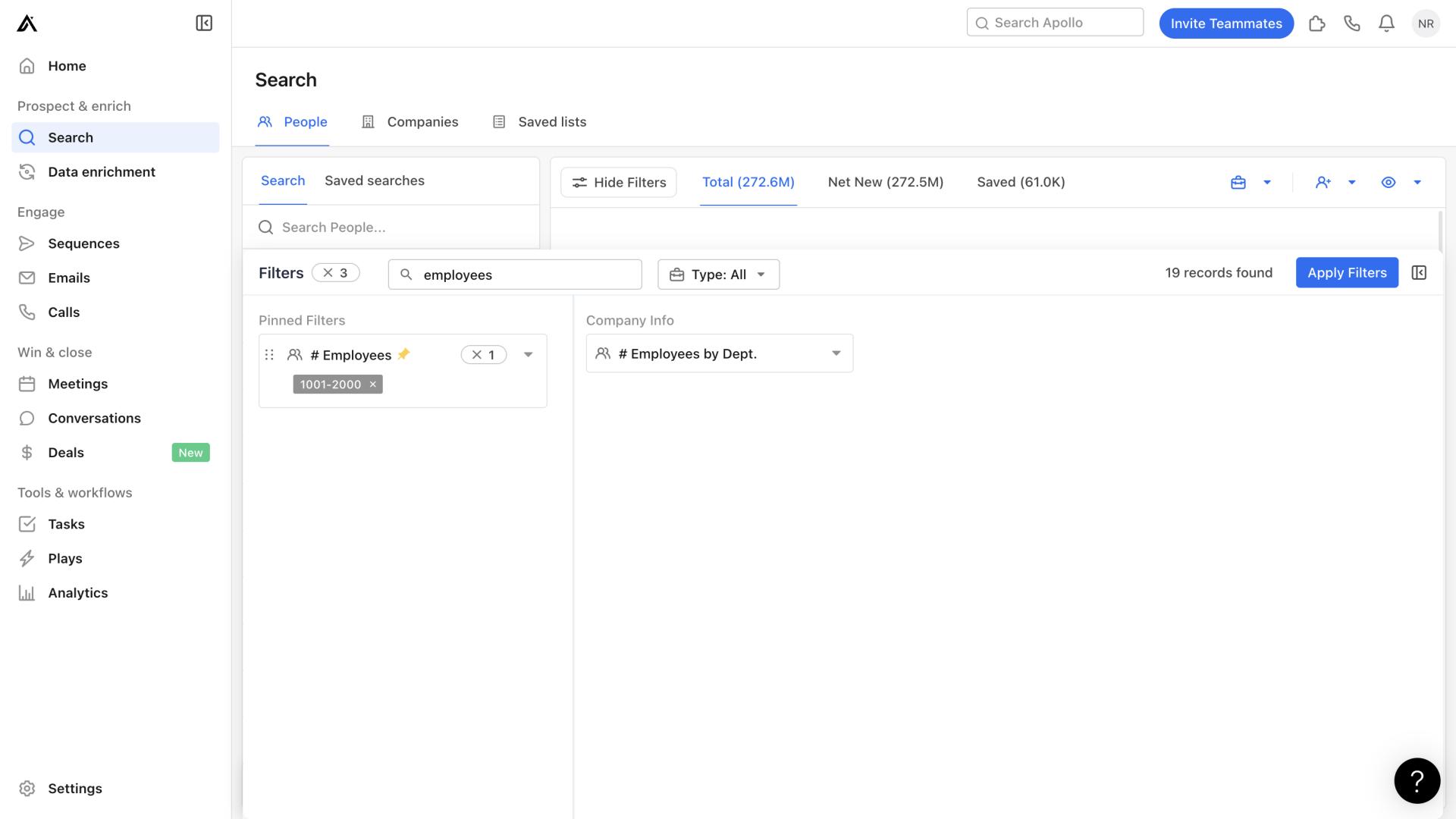1456x819 pixels.
Task: Collapse the # Employees filter arrow
Action: coord(529,355)
